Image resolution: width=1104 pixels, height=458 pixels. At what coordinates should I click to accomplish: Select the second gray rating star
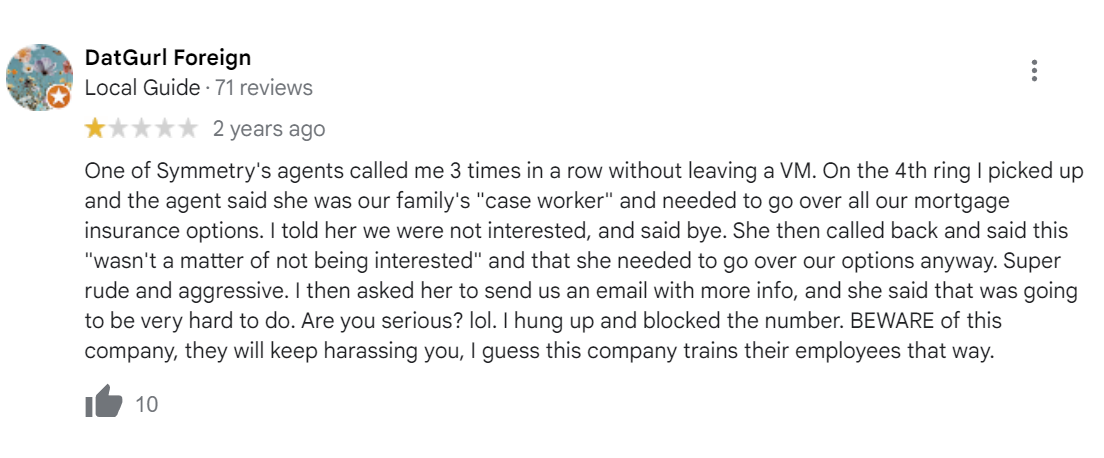coord(118,129)
